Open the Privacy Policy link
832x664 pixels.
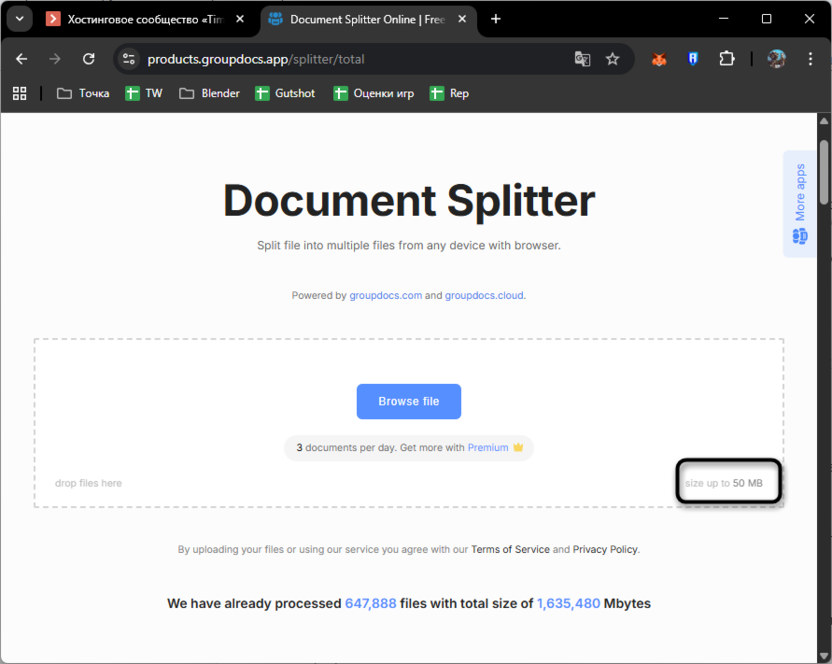click(x=604, y=549)
